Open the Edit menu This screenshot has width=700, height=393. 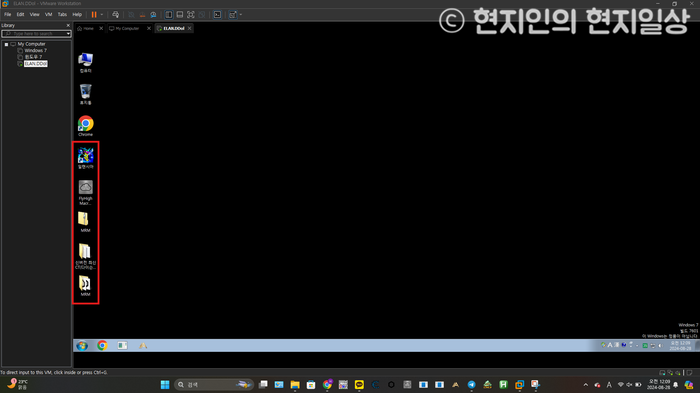(21, 15)
